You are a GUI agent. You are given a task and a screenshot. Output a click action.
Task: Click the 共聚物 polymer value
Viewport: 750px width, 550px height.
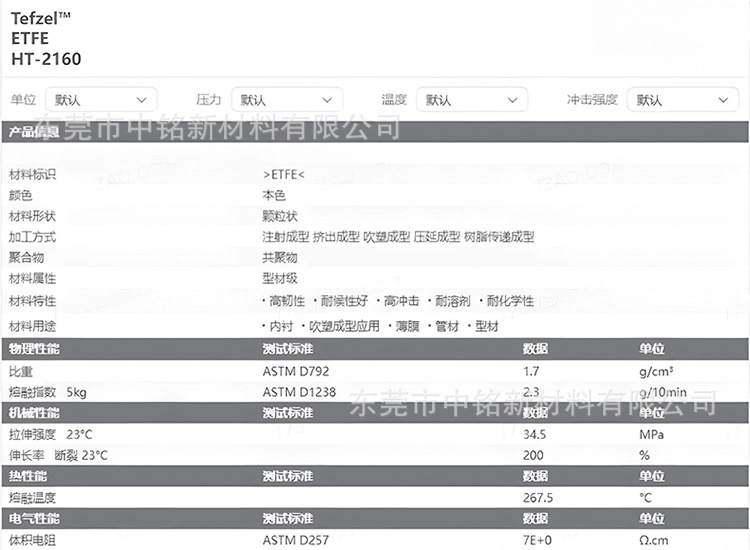[280, 258]
